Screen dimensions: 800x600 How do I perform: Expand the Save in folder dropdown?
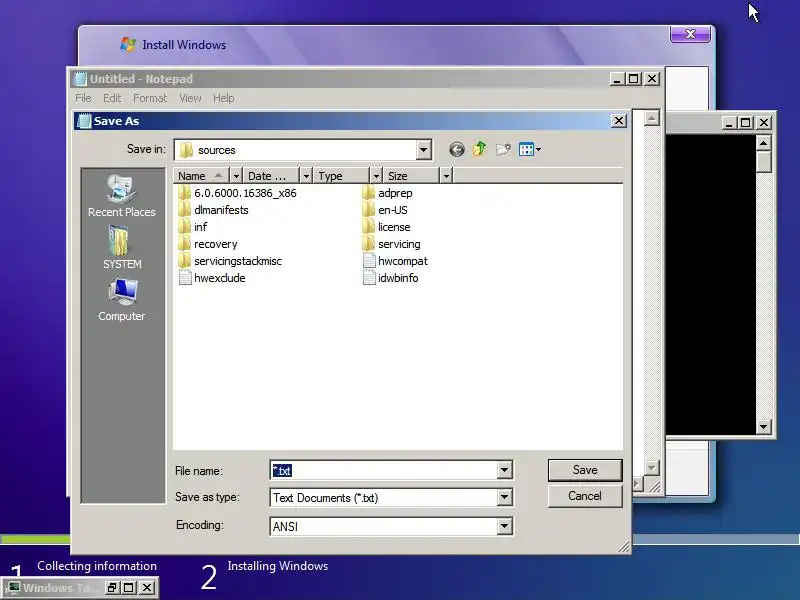(423, 150)
